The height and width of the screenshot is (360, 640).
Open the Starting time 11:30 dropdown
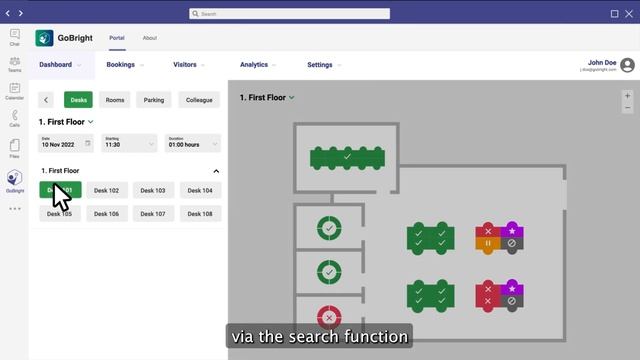pos(129,143)
